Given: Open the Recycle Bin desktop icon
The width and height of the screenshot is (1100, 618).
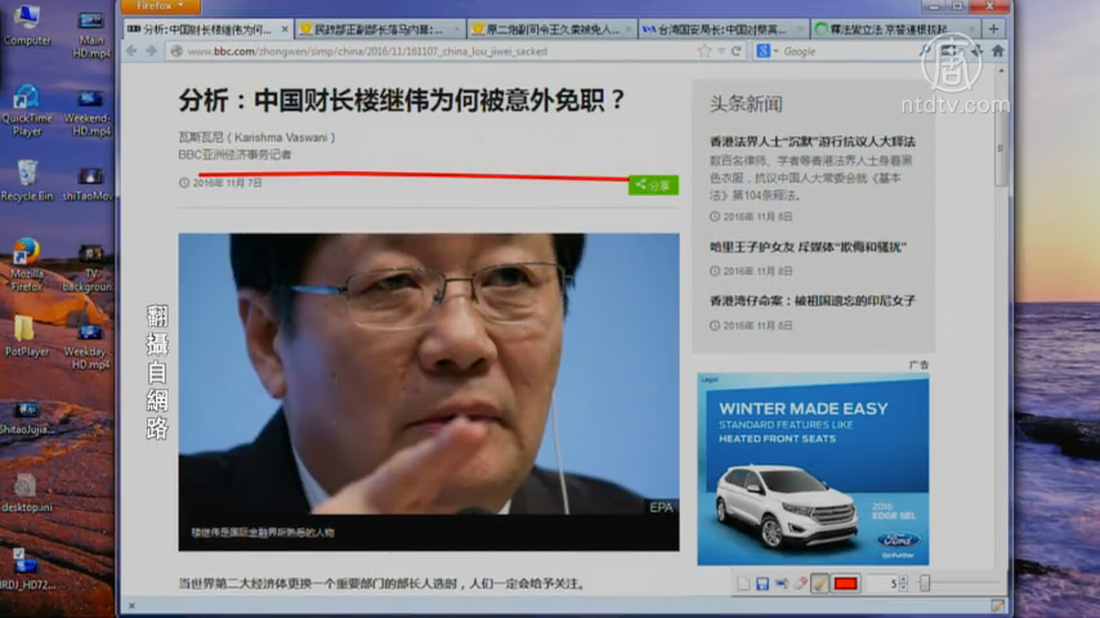Looking at the screenshot, I should click(x=27, y=178).
